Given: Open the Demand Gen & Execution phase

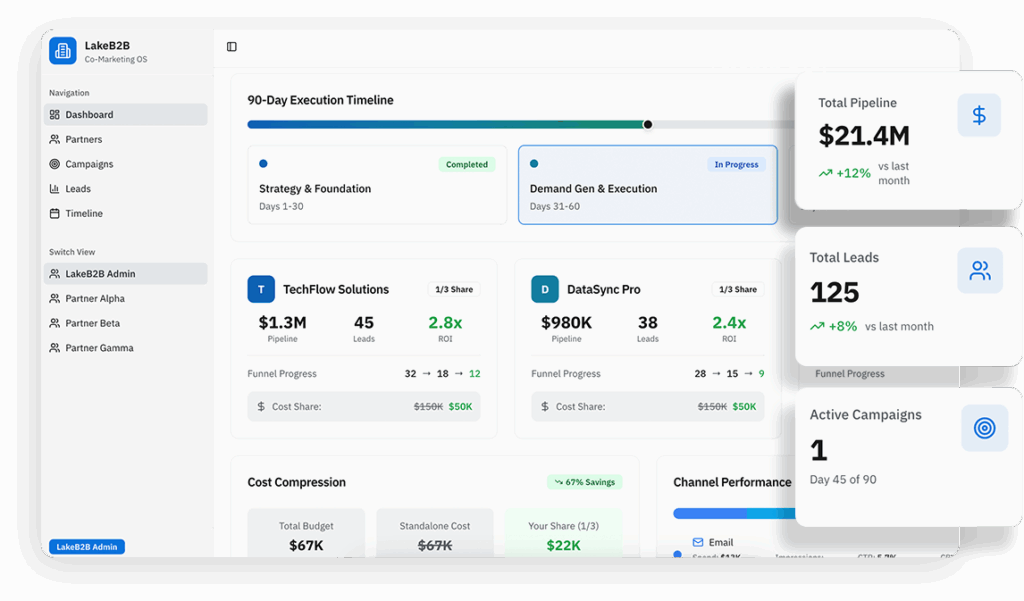Looking at the screenshot, I should (x=647, y=185).
